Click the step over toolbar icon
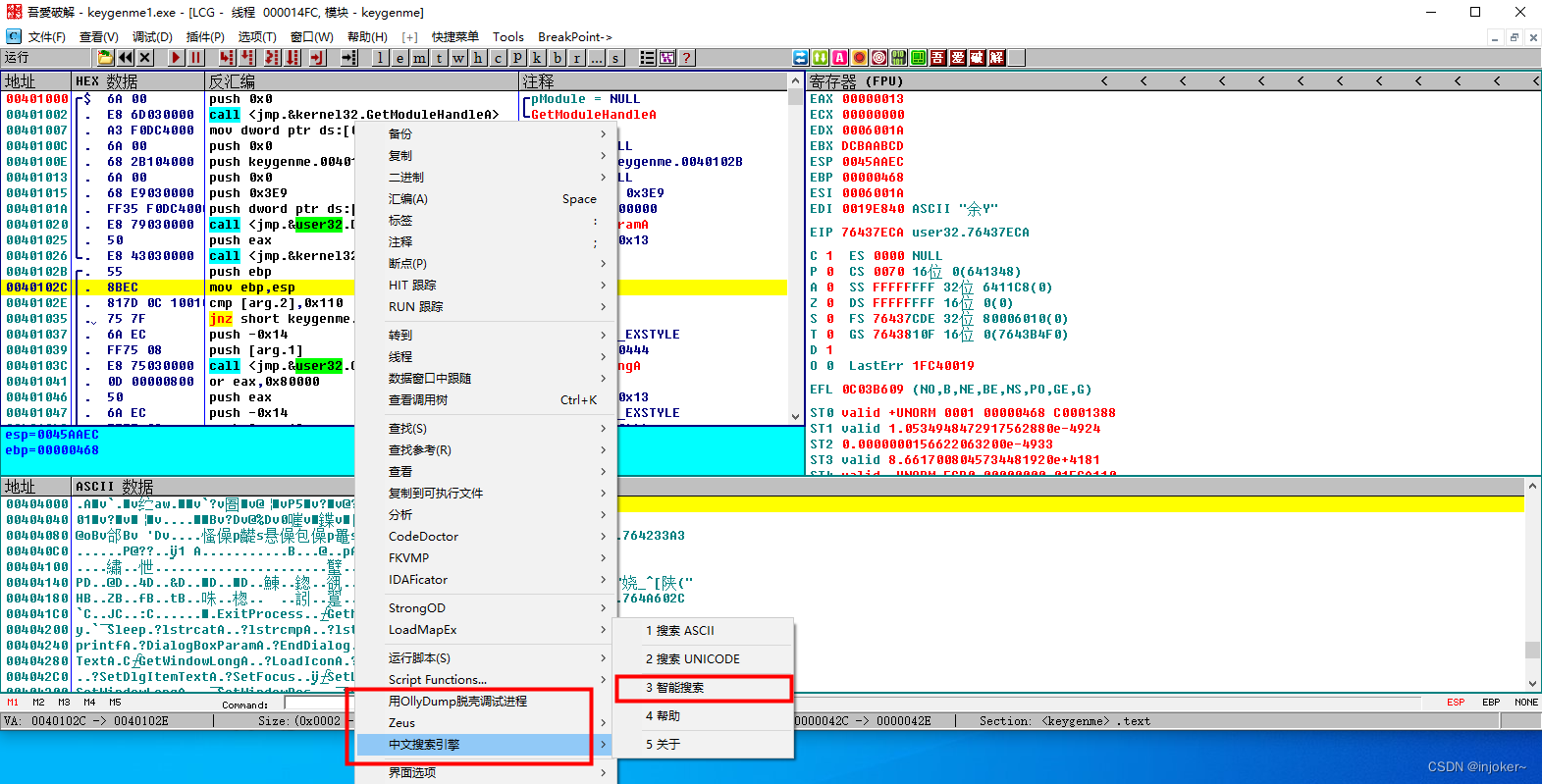Screen dimensions: 1542x784 (246, 58)
